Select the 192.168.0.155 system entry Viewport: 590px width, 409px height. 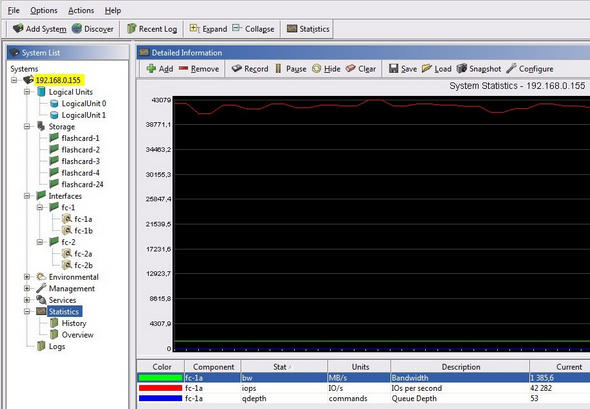click(58, 80)
